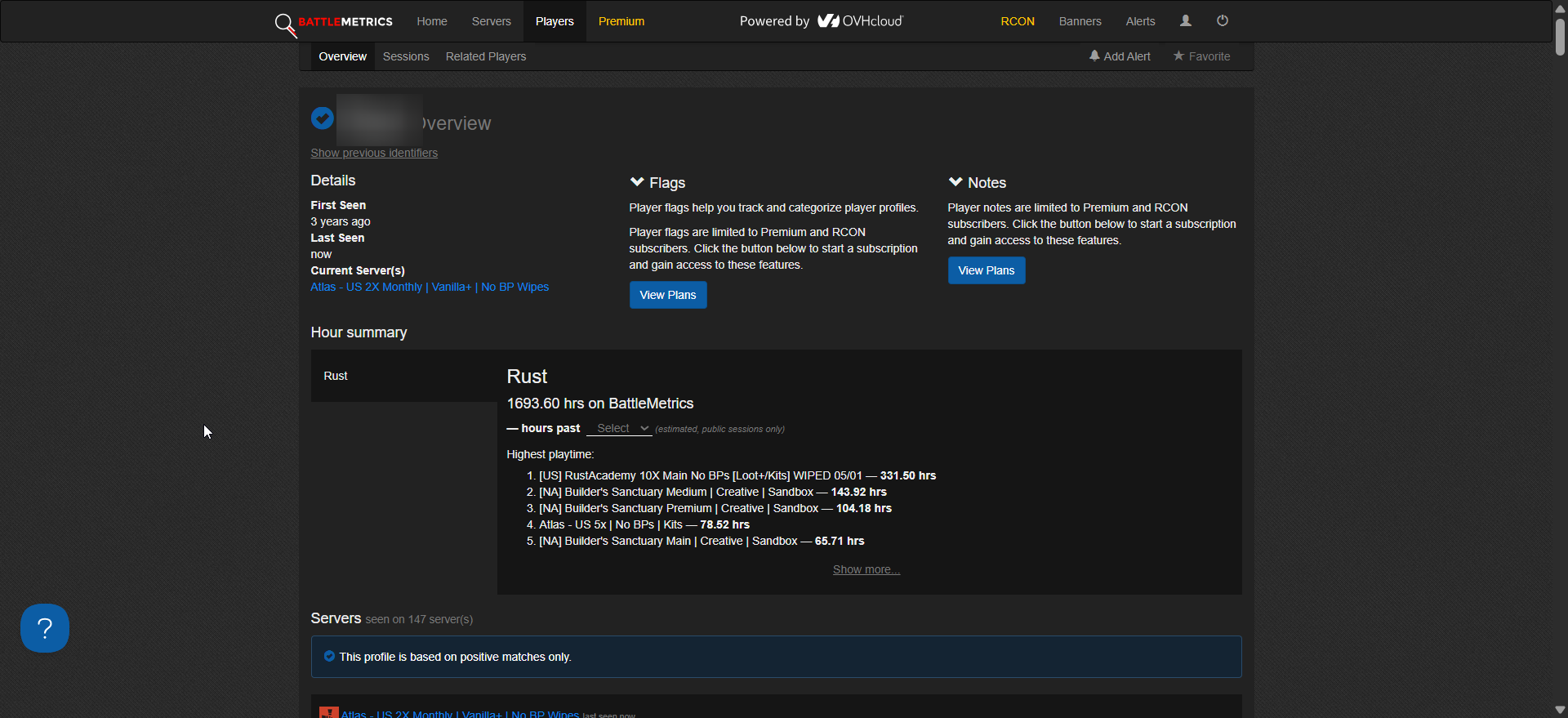
Task: Click the Hour summary heading
Action: (359, 332)
